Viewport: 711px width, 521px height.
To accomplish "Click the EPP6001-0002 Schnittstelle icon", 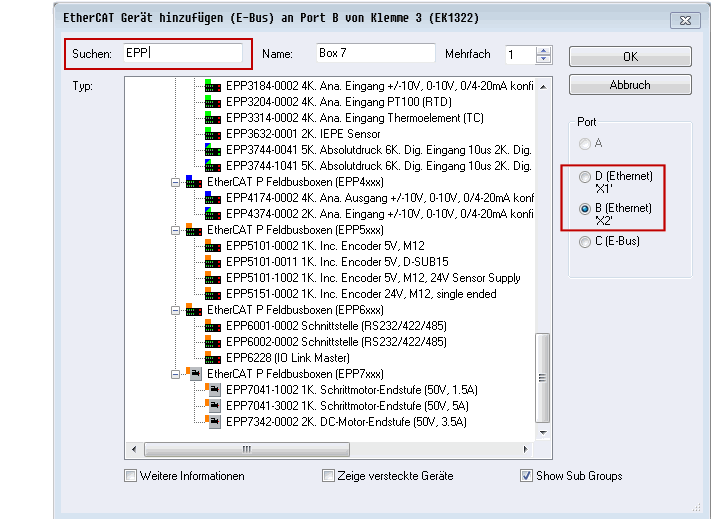I will [x=213, y=326].
